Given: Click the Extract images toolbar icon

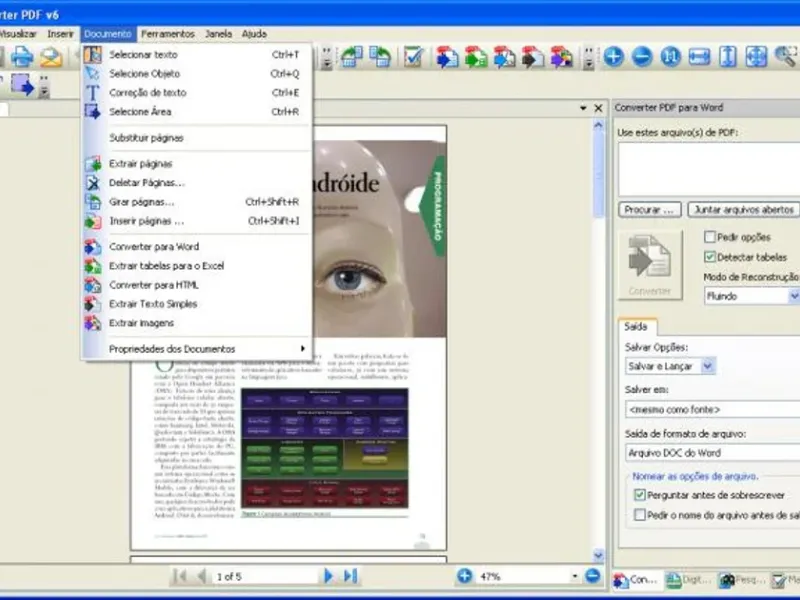Looking at the screenshot, I should 561,57.
